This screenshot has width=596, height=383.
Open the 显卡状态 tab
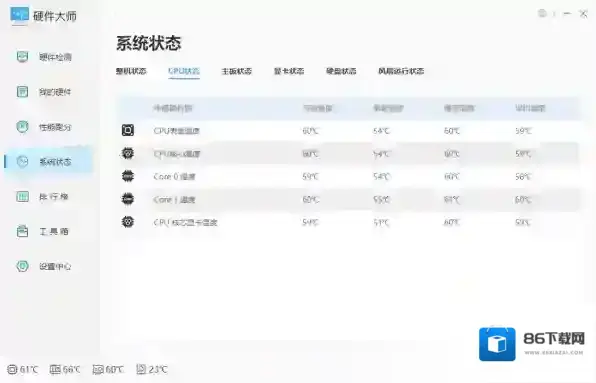click(289, 71)
